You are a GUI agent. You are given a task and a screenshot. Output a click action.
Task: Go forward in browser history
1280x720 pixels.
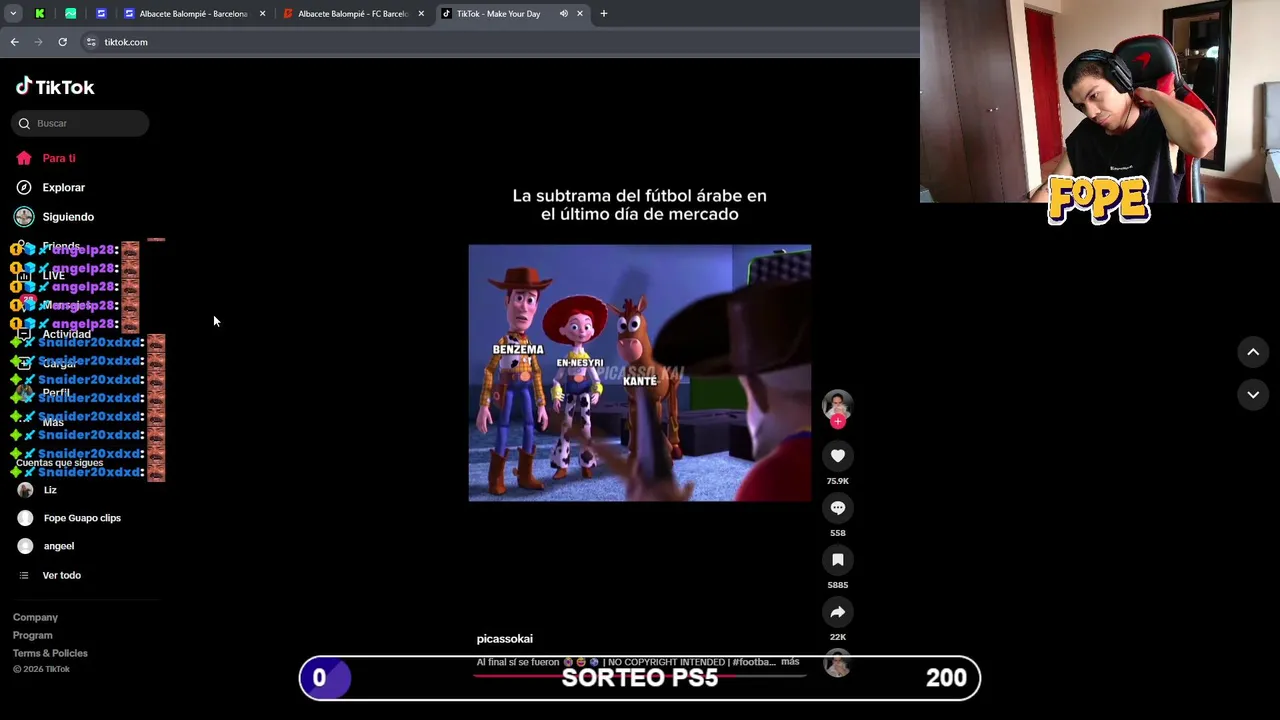pyautogui.click(x=38, y=42)
